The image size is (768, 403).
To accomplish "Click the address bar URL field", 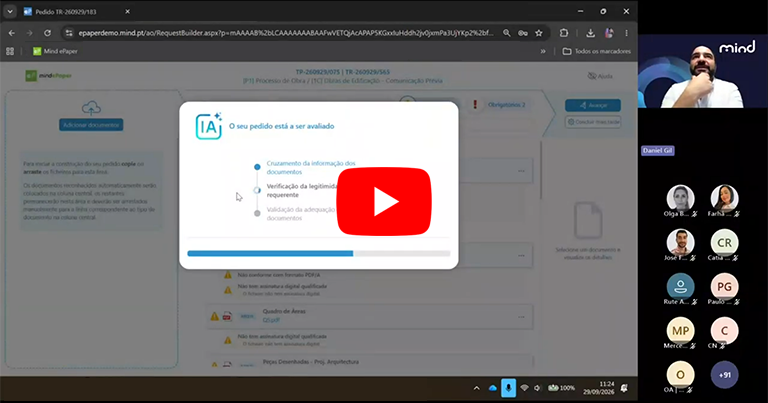I will pos(286,33).
